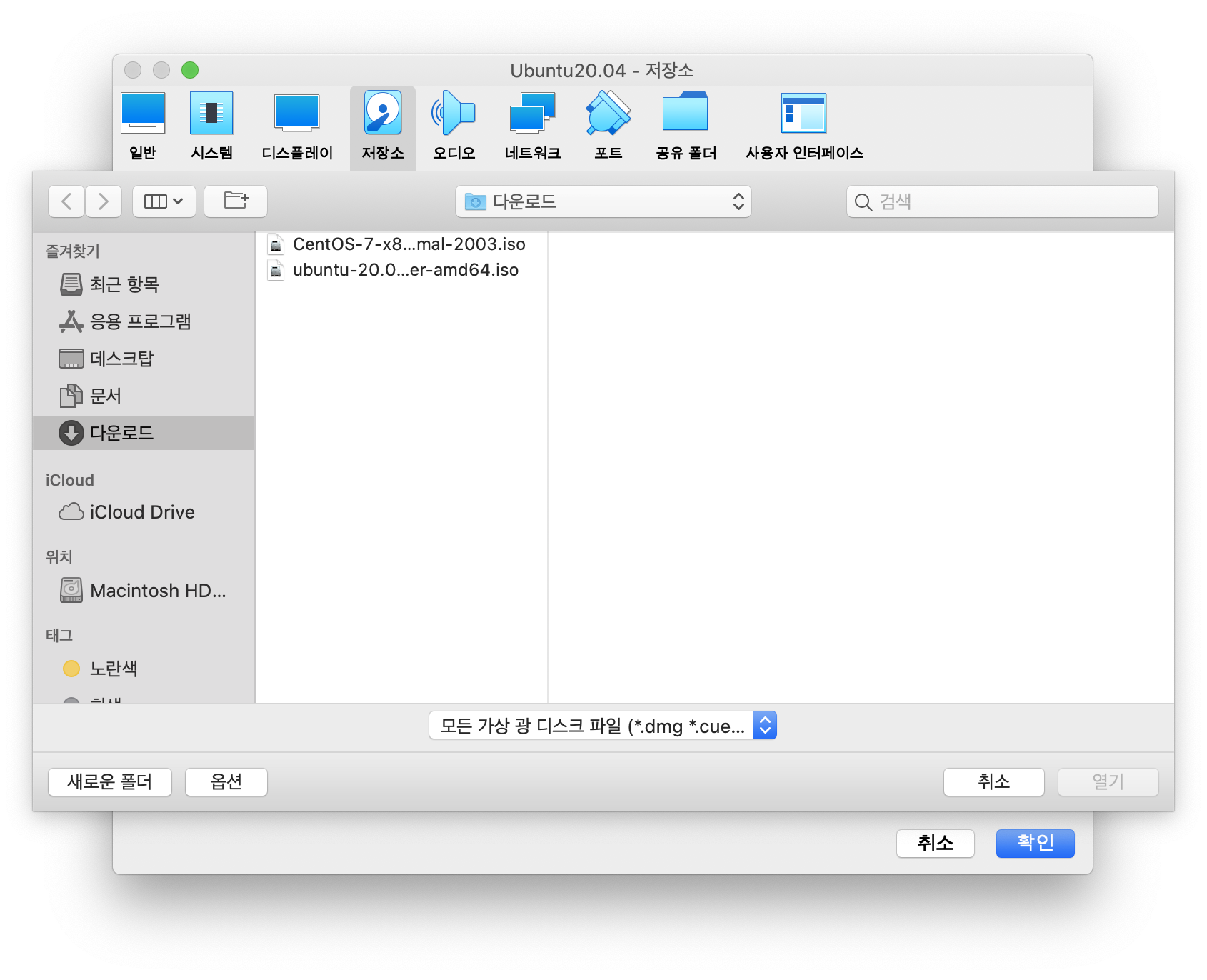
Task: Open the Network (네트워크) settings icon
Action: 532,114
